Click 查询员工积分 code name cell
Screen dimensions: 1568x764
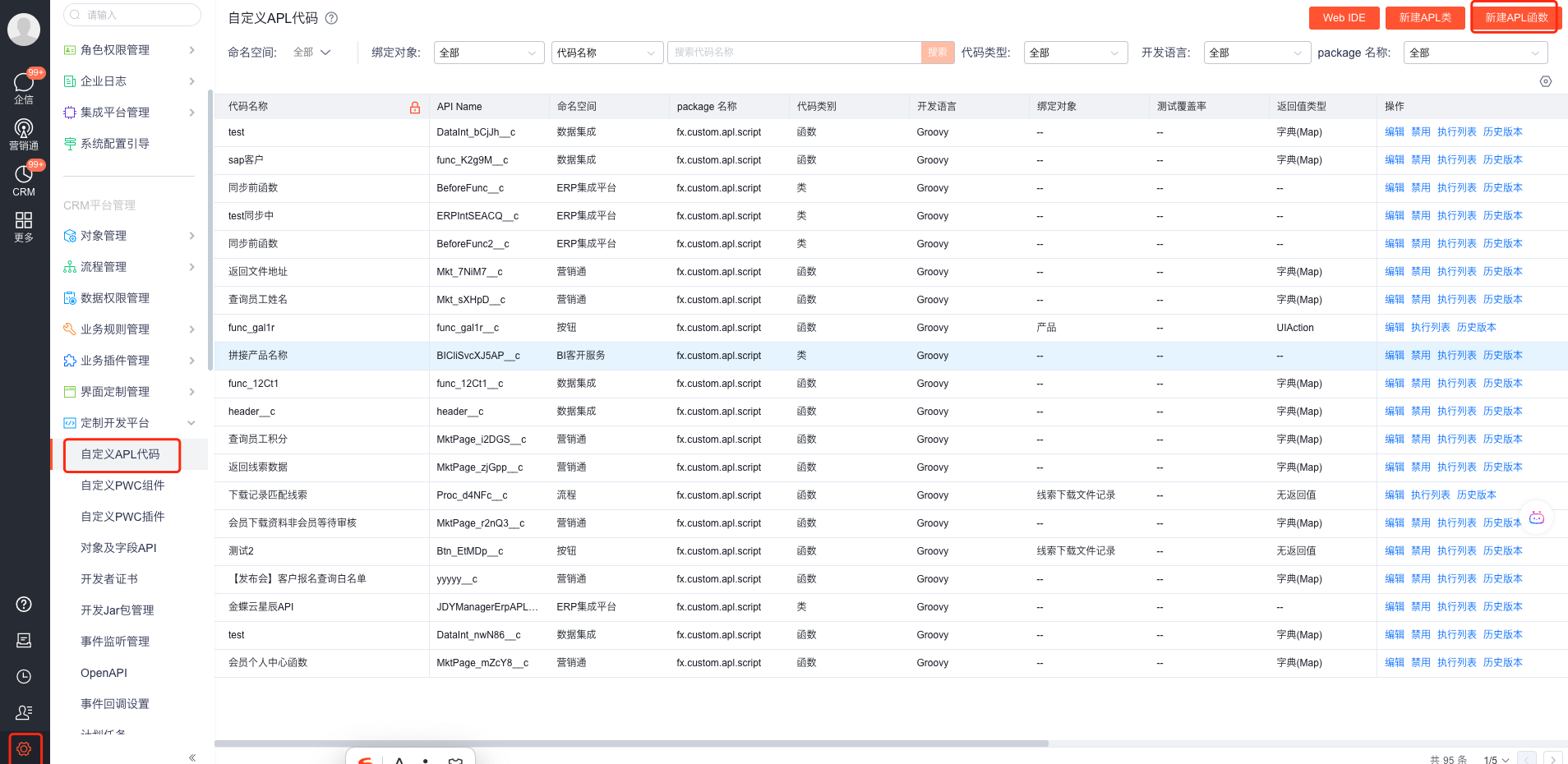pos(258,440)
